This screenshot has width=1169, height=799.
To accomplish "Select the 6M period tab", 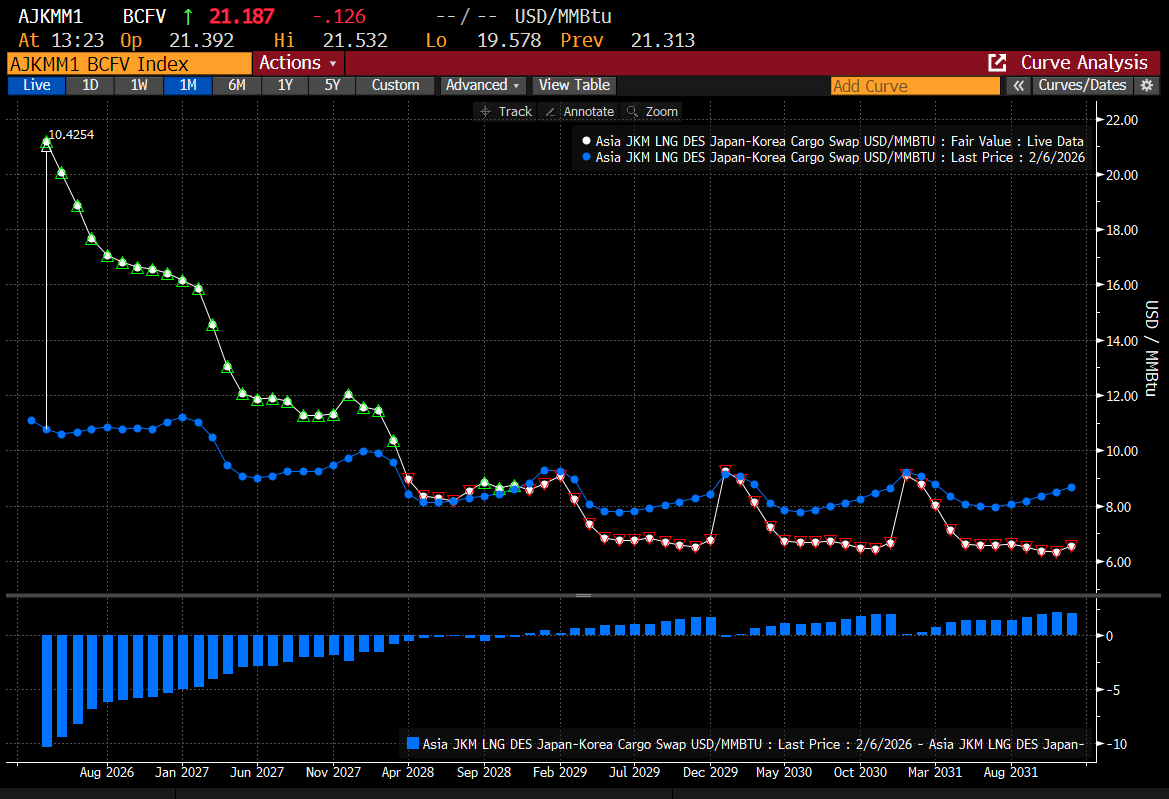I will tap(236, 85).
